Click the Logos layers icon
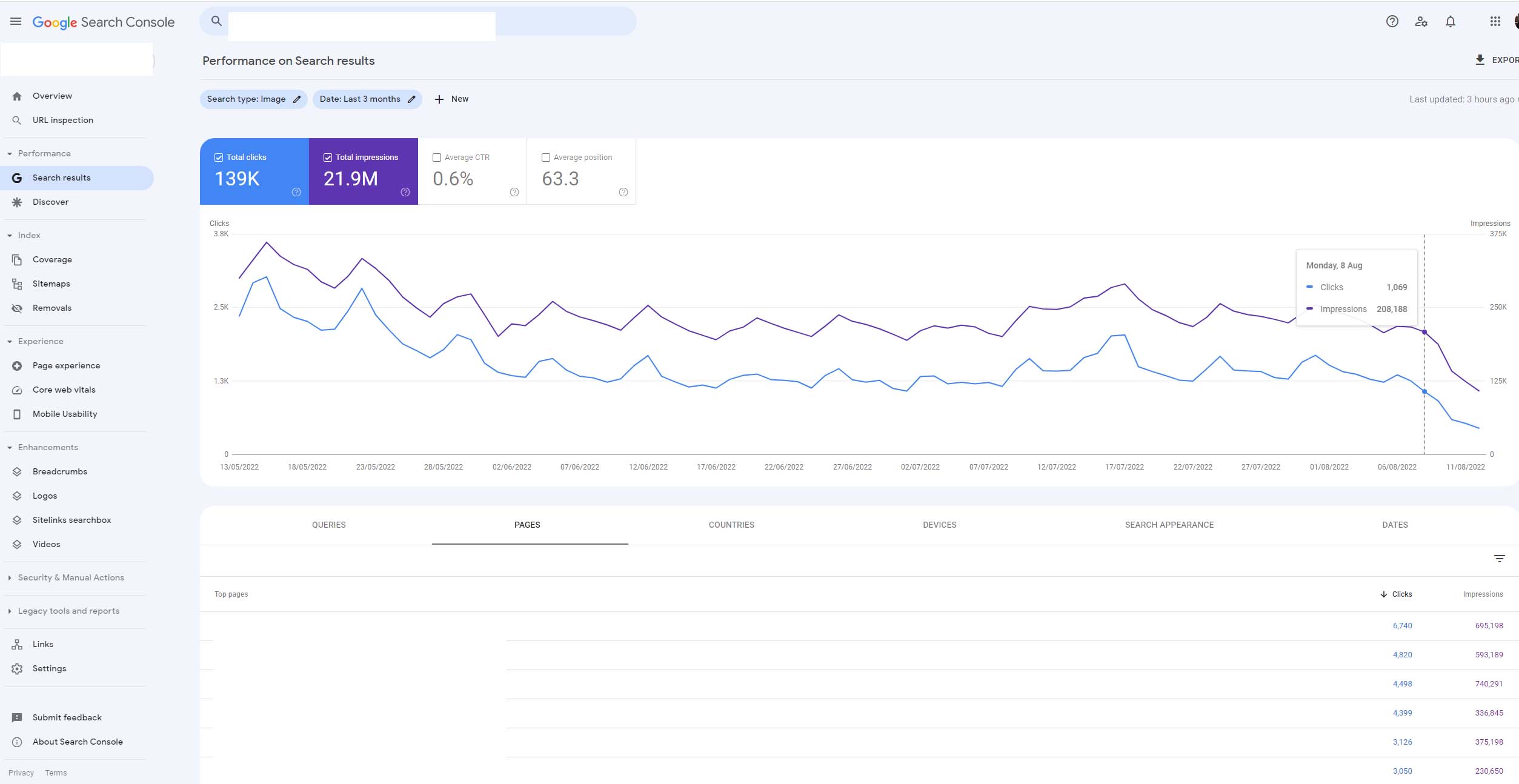1519x784 pixels. 17,496
